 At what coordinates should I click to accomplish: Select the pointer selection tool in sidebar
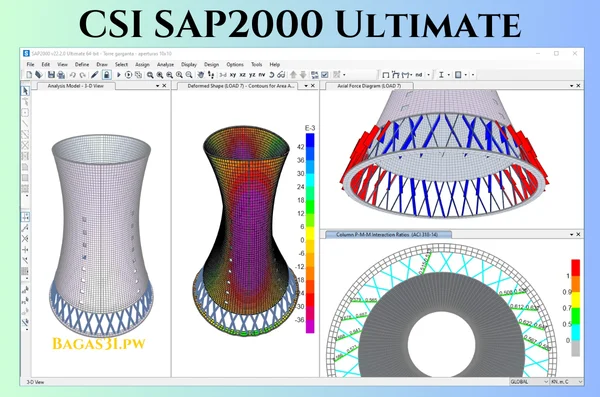[x=25, y=91]
